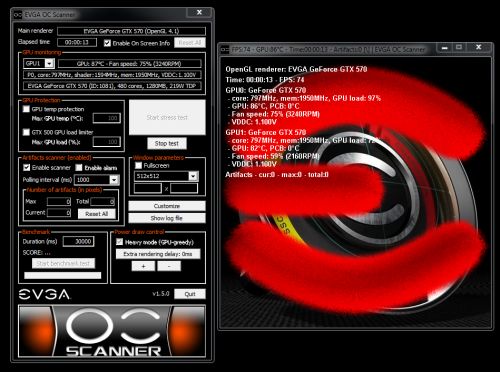Decrease rendering delay with minus button
Viewport: 500px width, 372px height.
169,266
